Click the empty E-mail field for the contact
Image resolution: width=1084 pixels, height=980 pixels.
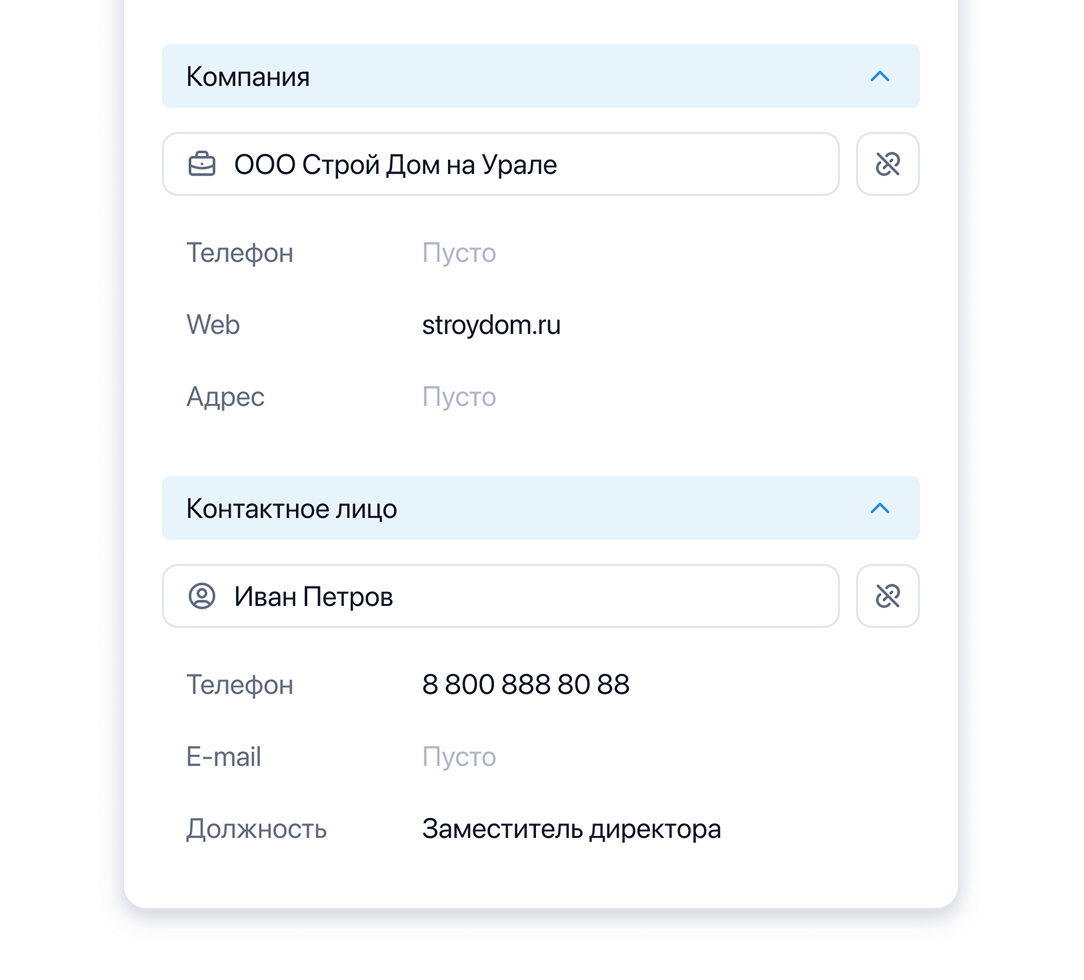click(458, 756)
